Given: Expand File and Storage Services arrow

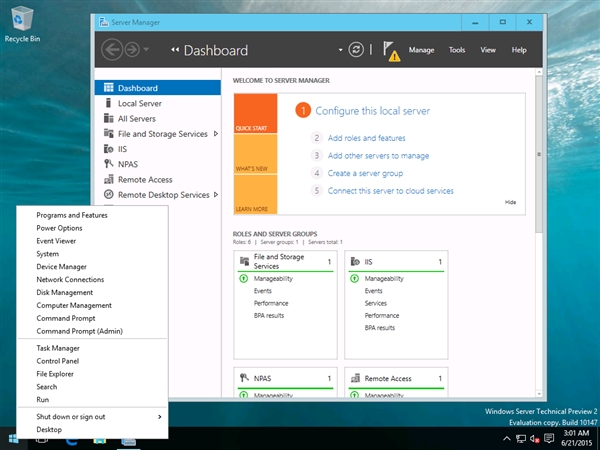Looking at the screenshot, I should point(215,134).
